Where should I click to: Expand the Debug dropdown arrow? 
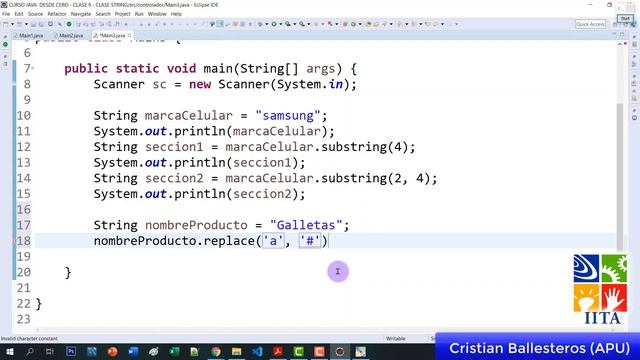coord(267,24)
